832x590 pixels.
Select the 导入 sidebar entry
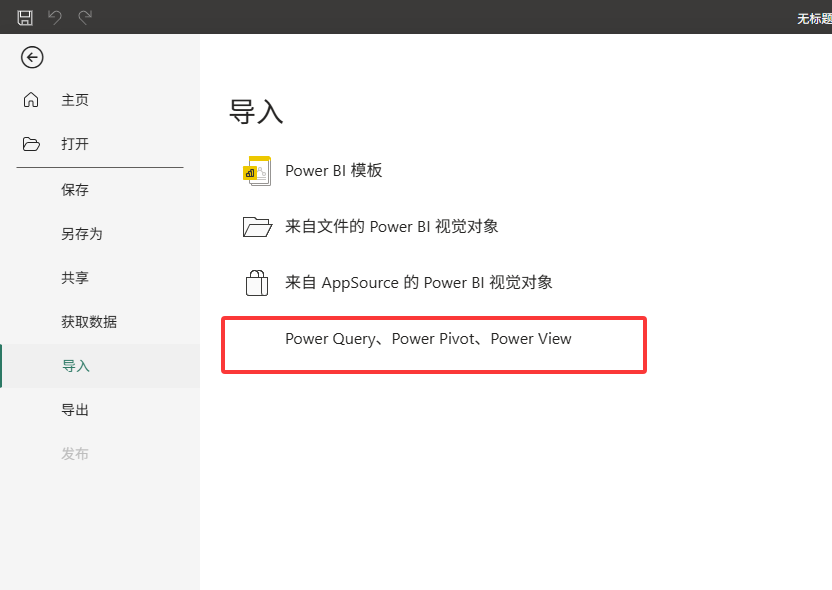100,366
